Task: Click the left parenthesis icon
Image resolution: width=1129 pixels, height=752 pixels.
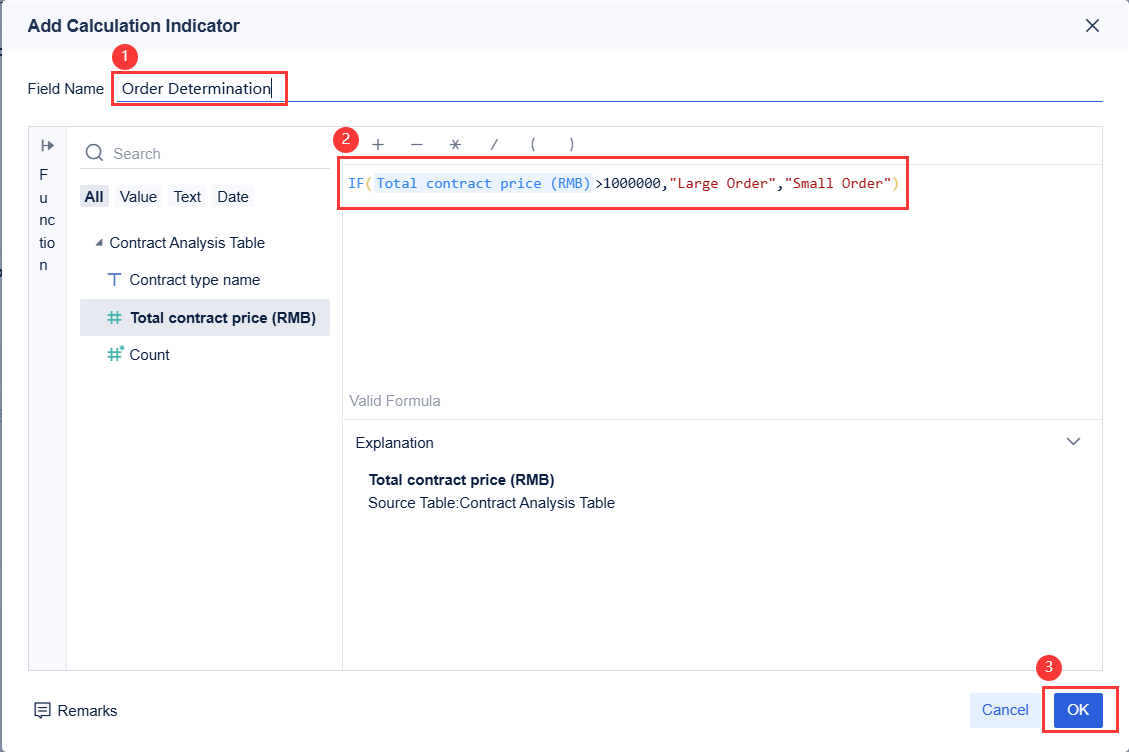Action: (532, 144)
